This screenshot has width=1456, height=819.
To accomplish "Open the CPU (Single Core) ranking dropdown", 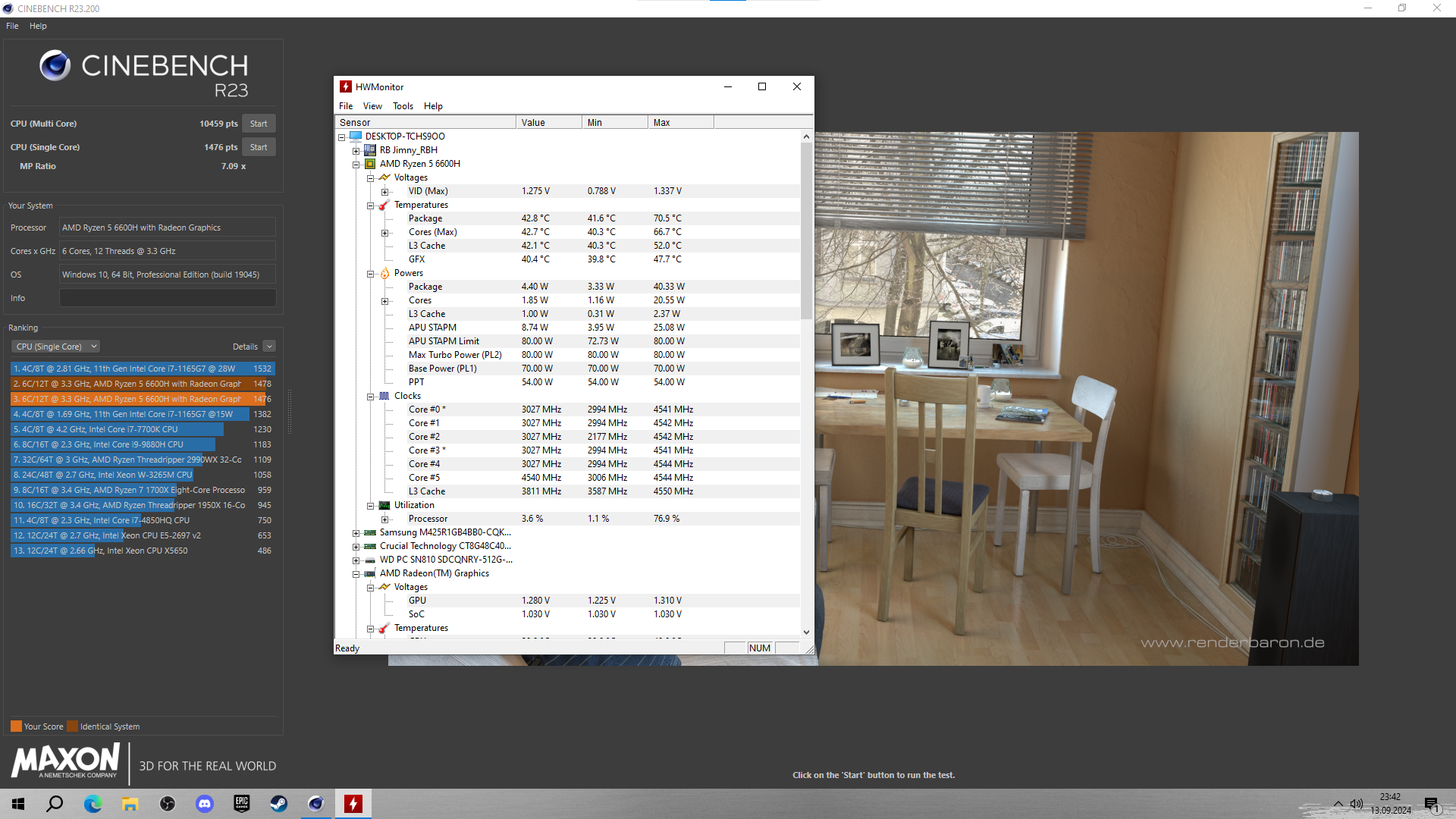I will [55, 347].
